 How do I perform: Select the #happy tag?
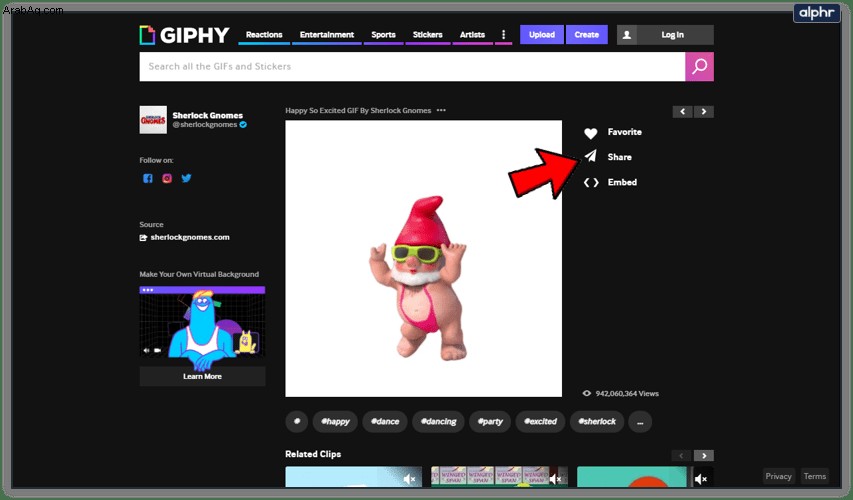click(x=335, y=422)
